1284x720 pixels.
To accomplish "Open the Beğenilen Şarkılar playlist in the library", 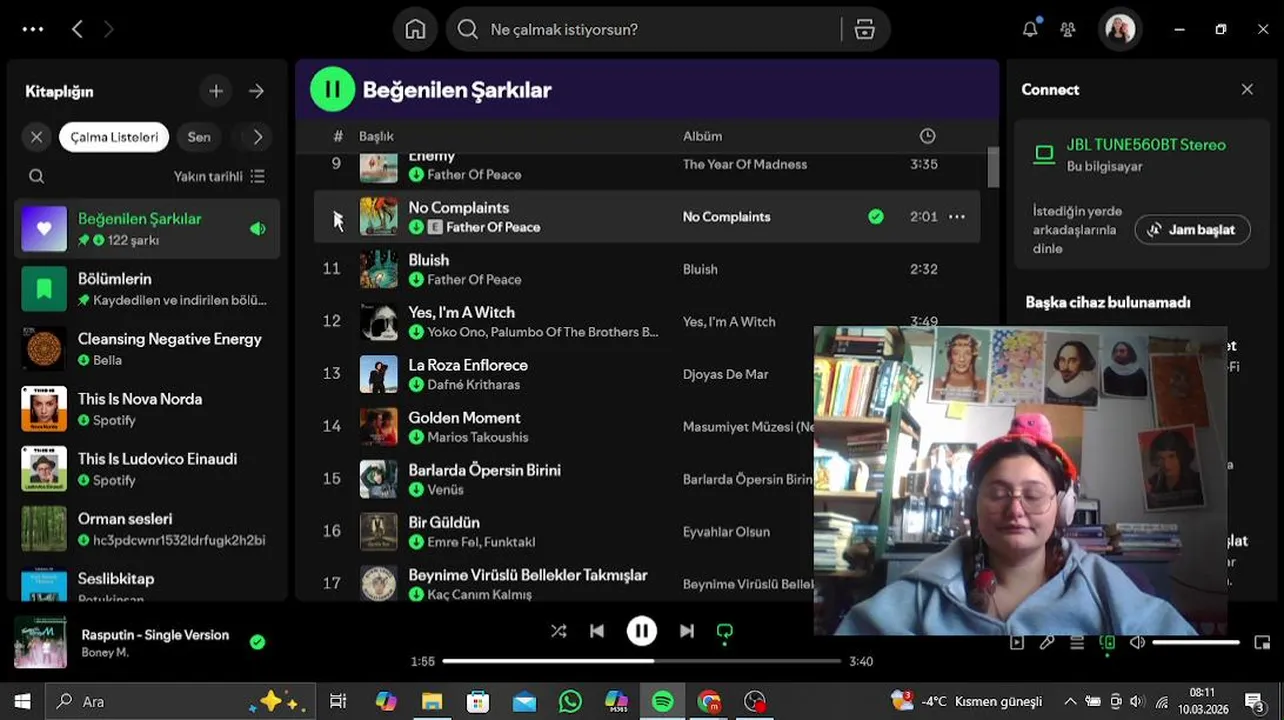I will point(148,228).
